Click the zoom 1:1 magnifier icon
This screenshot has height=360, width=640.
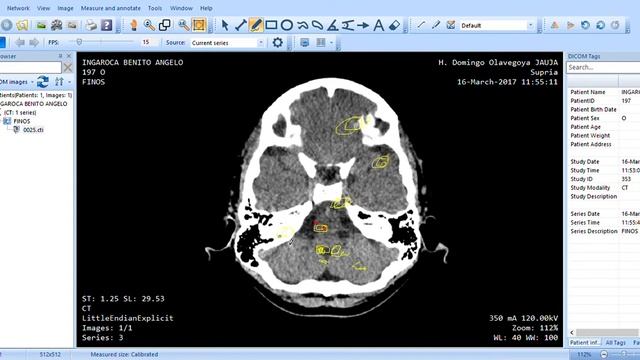click(x=183, y=25)
